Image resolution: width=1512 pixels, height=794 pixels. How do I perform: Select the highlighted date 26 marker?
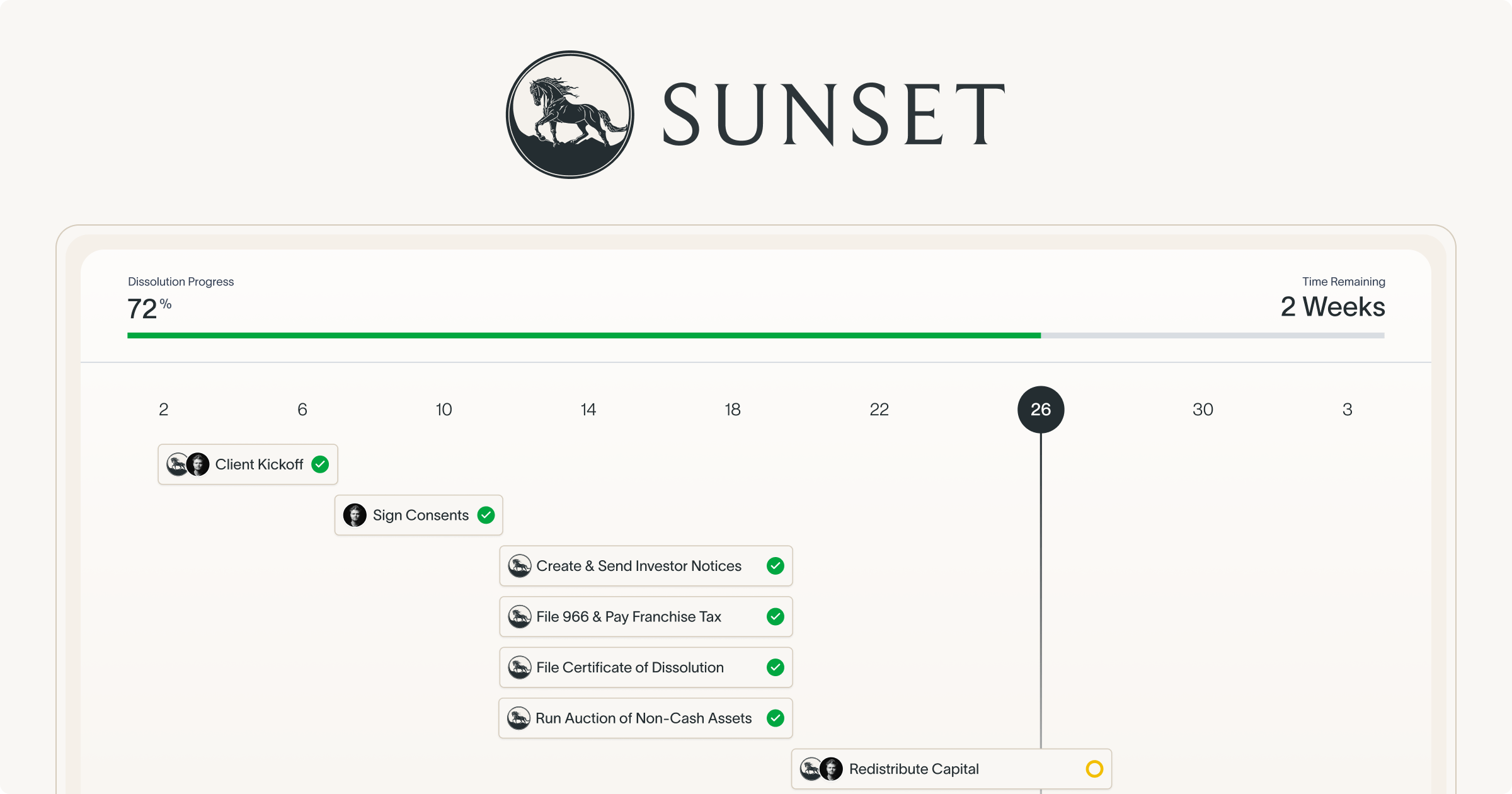[x=1041, y=409]
